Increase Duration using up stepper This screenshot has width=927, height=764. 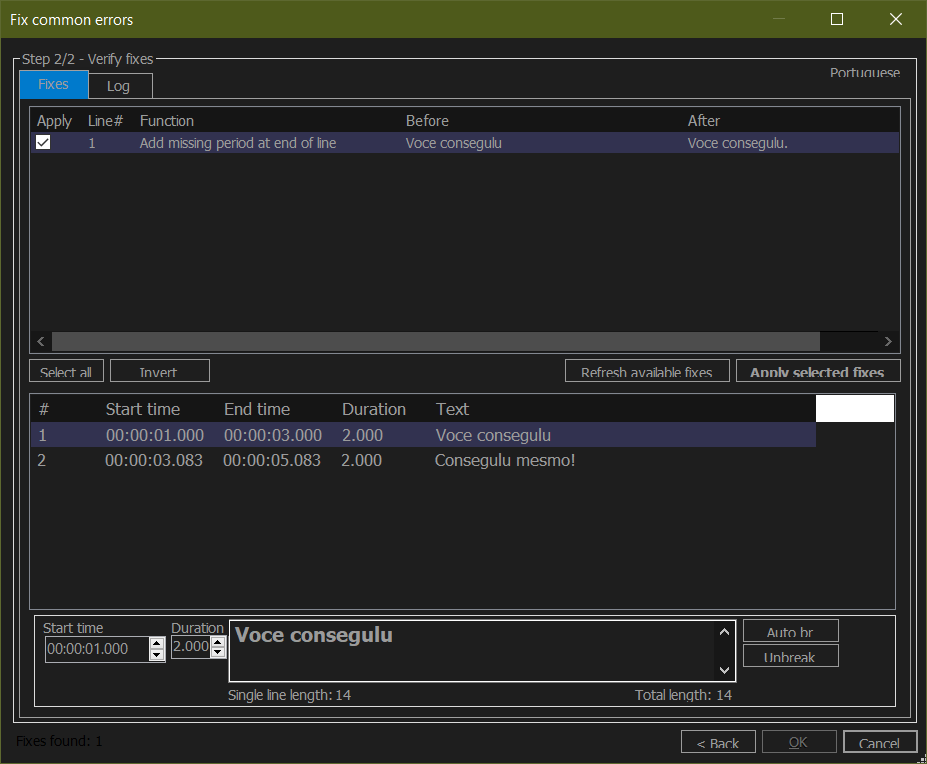click(218, 643)
